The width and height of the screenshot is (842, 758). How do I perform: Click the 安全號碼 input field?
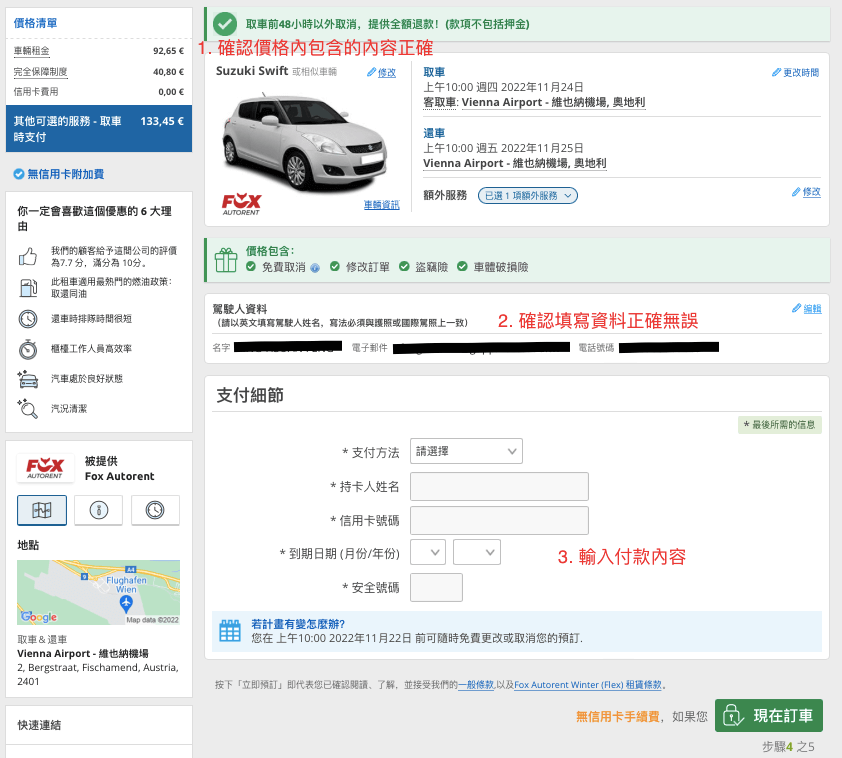click(436, 587)
